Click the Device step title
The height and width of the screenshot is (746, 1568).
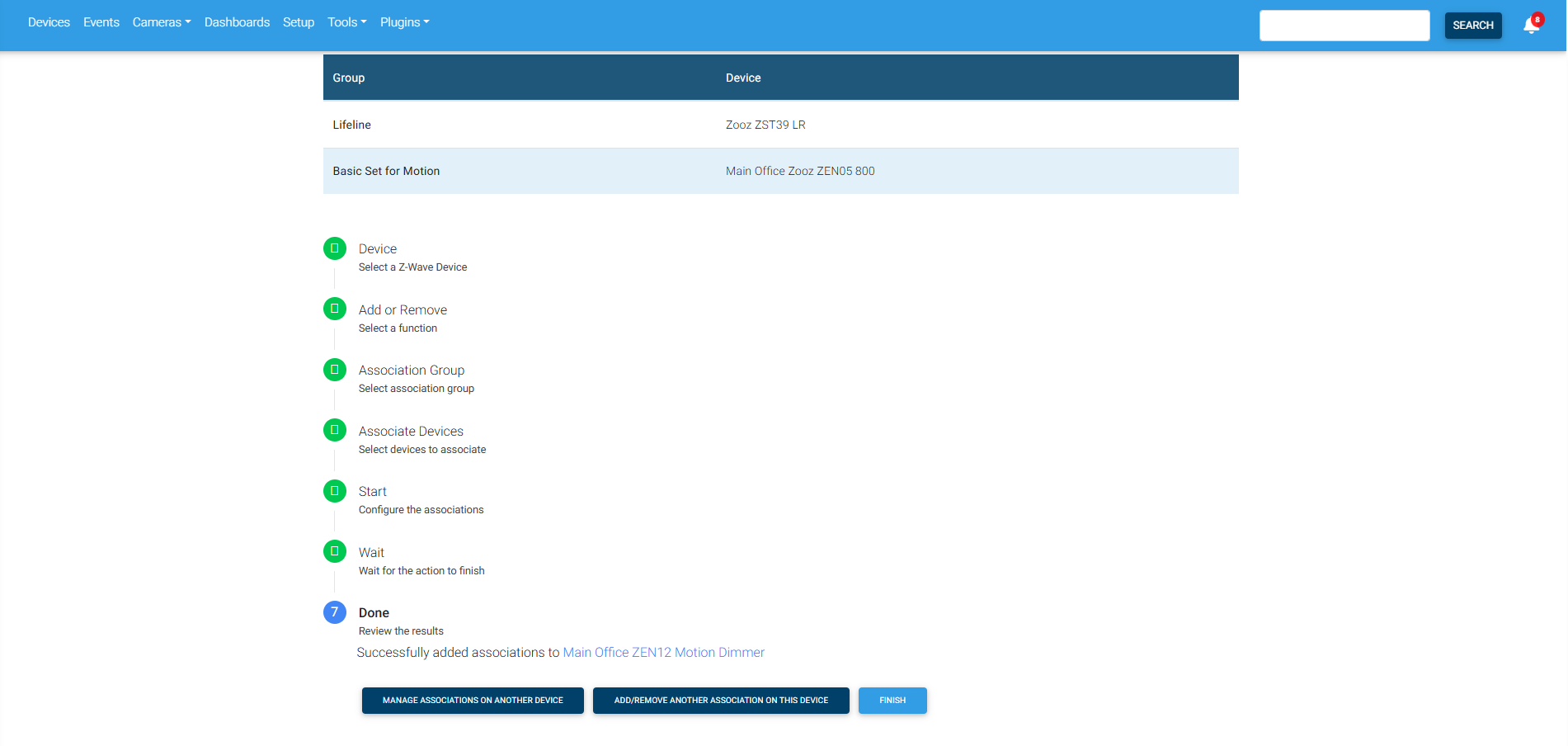[x=378, y=249]
